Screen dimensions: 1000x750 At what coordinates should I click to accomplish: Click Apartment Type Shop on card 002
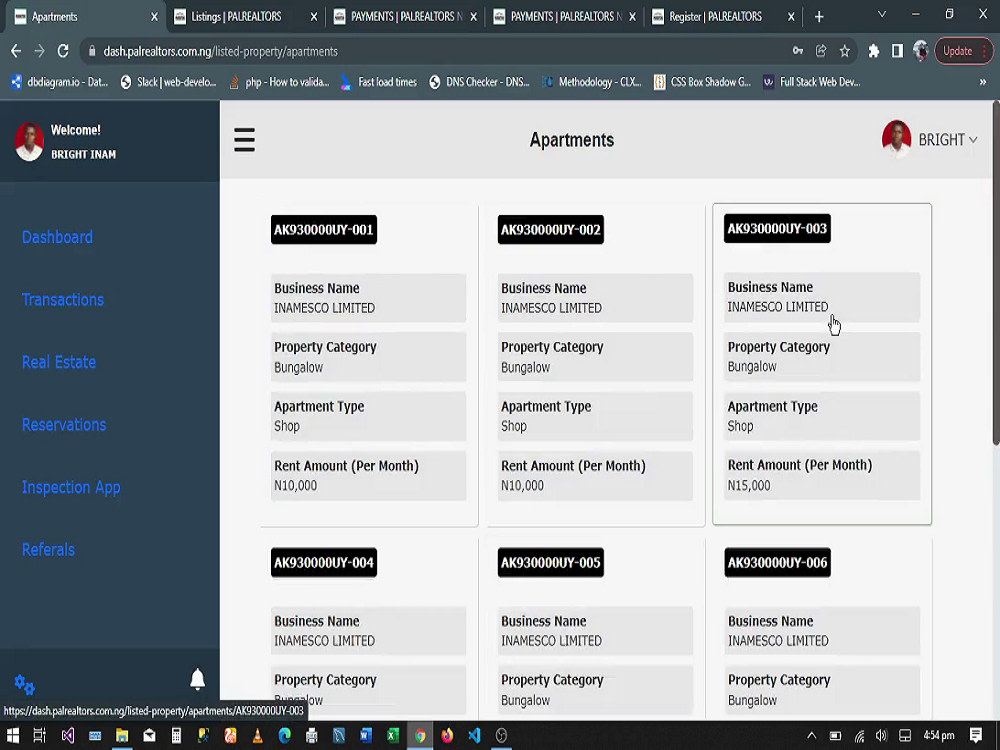click(595, 416)
